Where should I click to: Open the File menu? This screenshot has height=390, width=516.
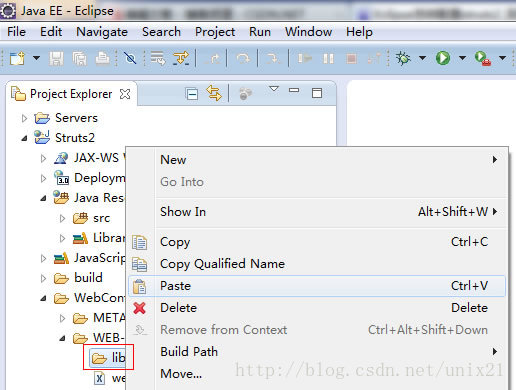(16, 32)
